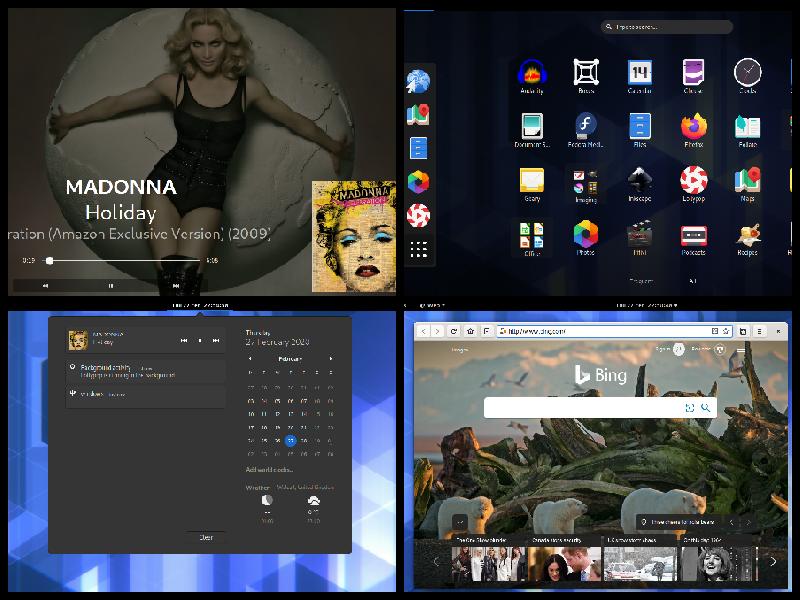This screenshot has width=800, height=600.
Task: Go to browser home page
Action: coord(470,331)
